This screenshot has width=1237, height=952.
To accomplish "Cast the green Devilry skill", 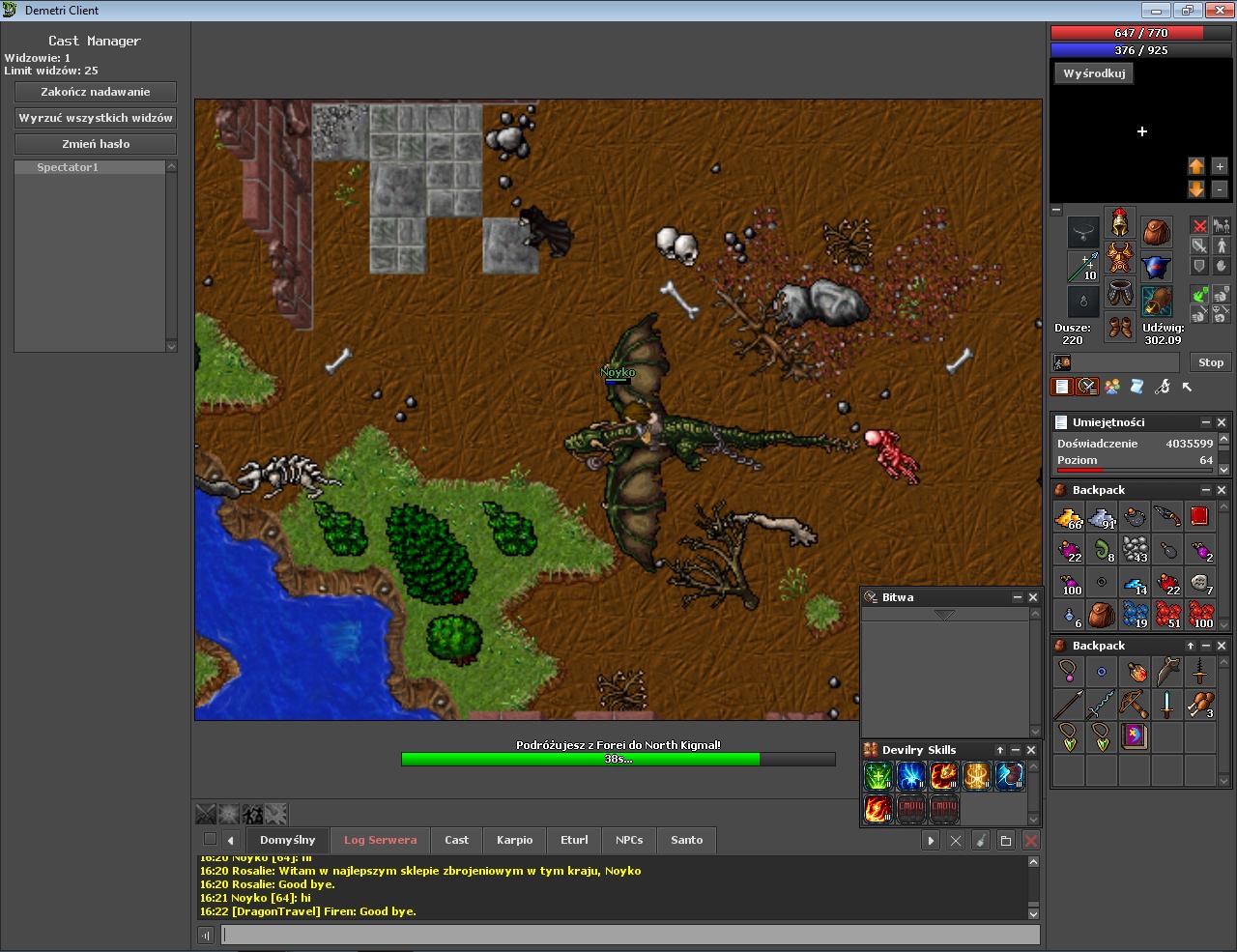I will point(877,776).
